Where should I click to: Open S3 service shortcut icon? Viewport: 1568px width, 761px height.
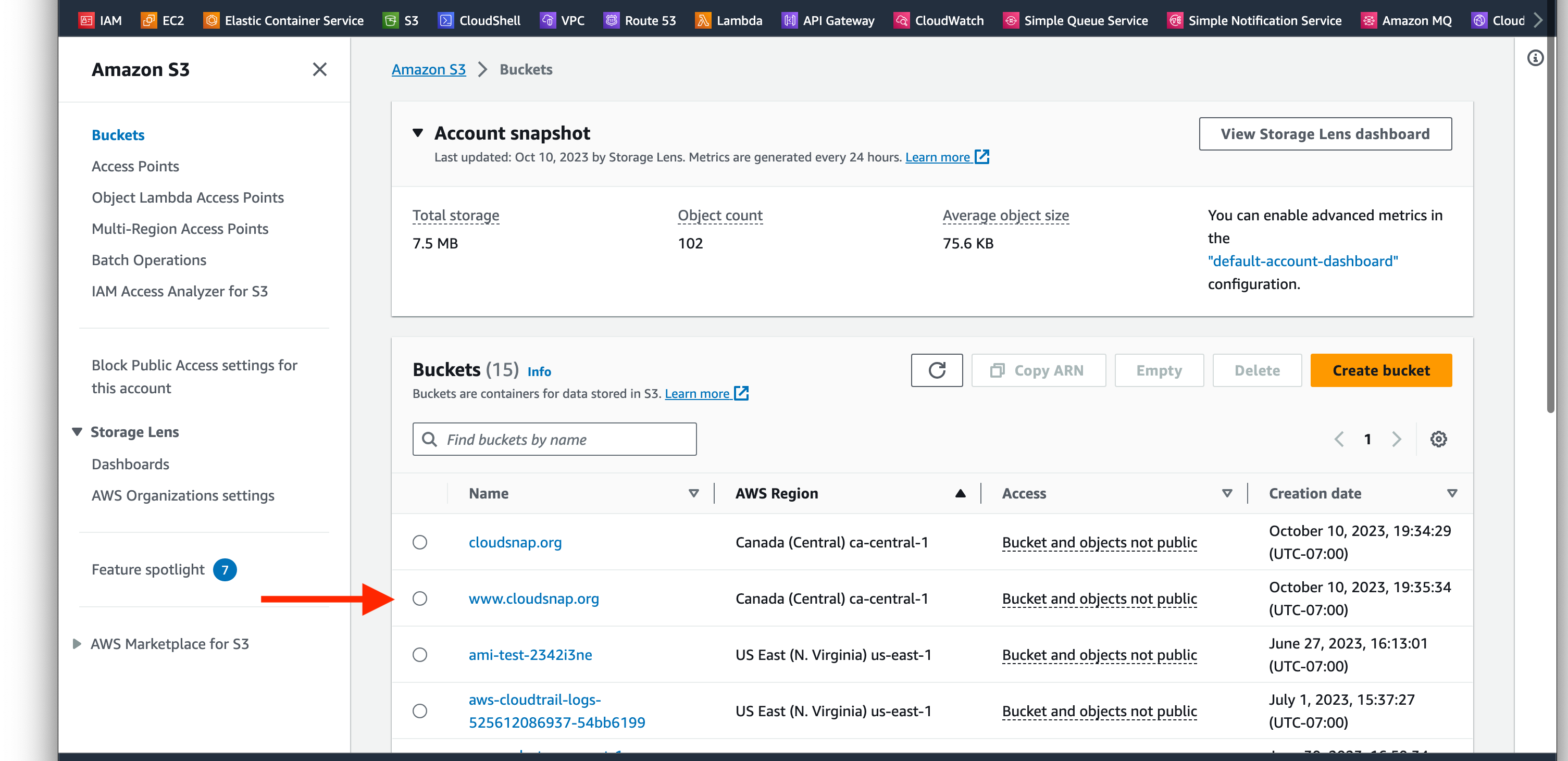pos(391,20)
